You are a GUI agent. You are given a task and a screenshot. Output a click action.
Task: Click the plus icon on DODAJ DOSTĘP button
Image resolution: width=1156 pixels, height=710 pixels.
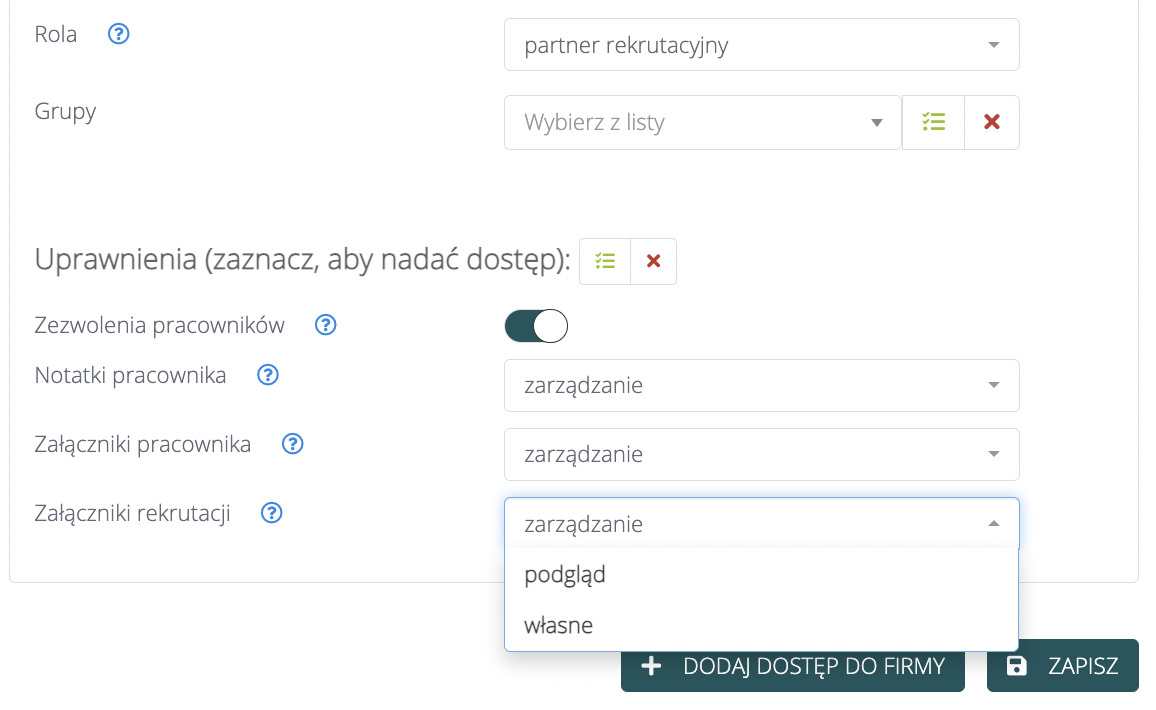pyautogui.click(x=651, y=665)
